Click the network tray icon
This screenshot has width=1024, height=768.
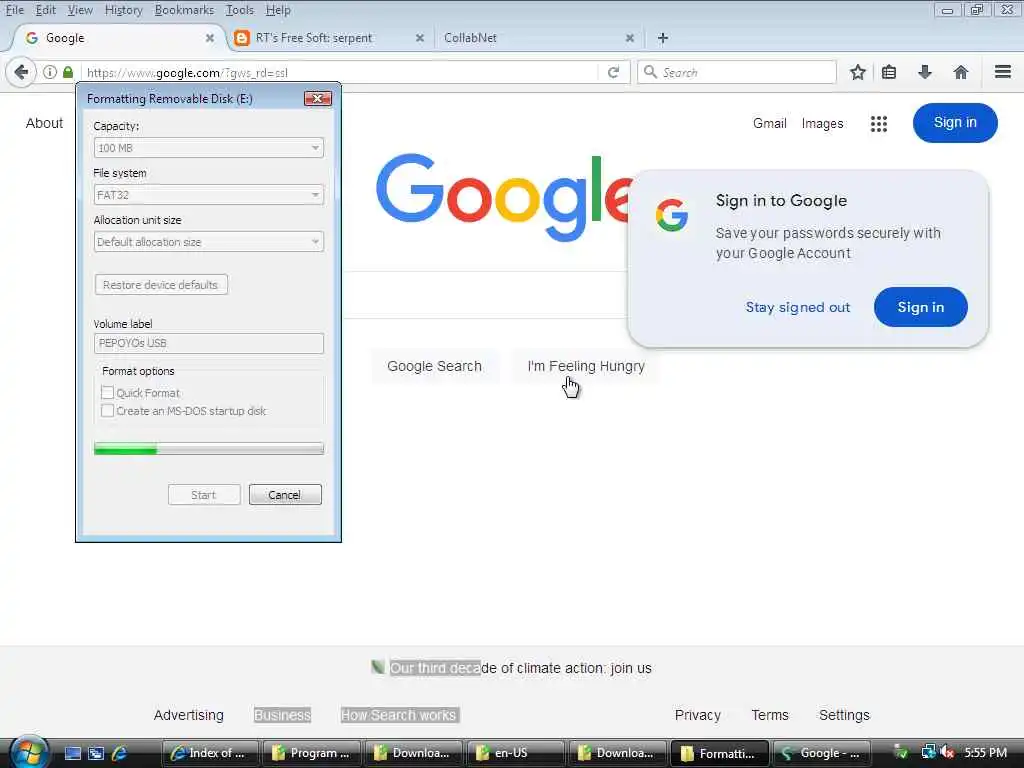click(928, 752)
